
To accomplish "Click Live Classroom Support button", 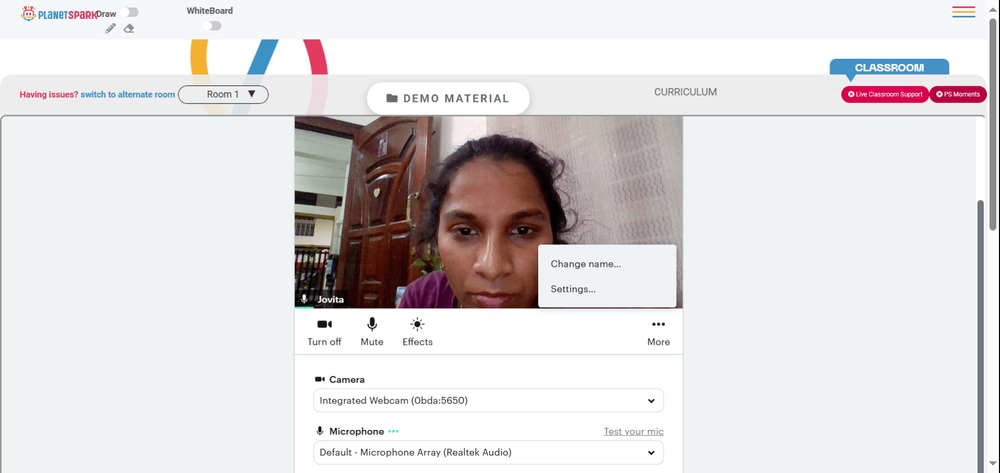I will (885, 94).
